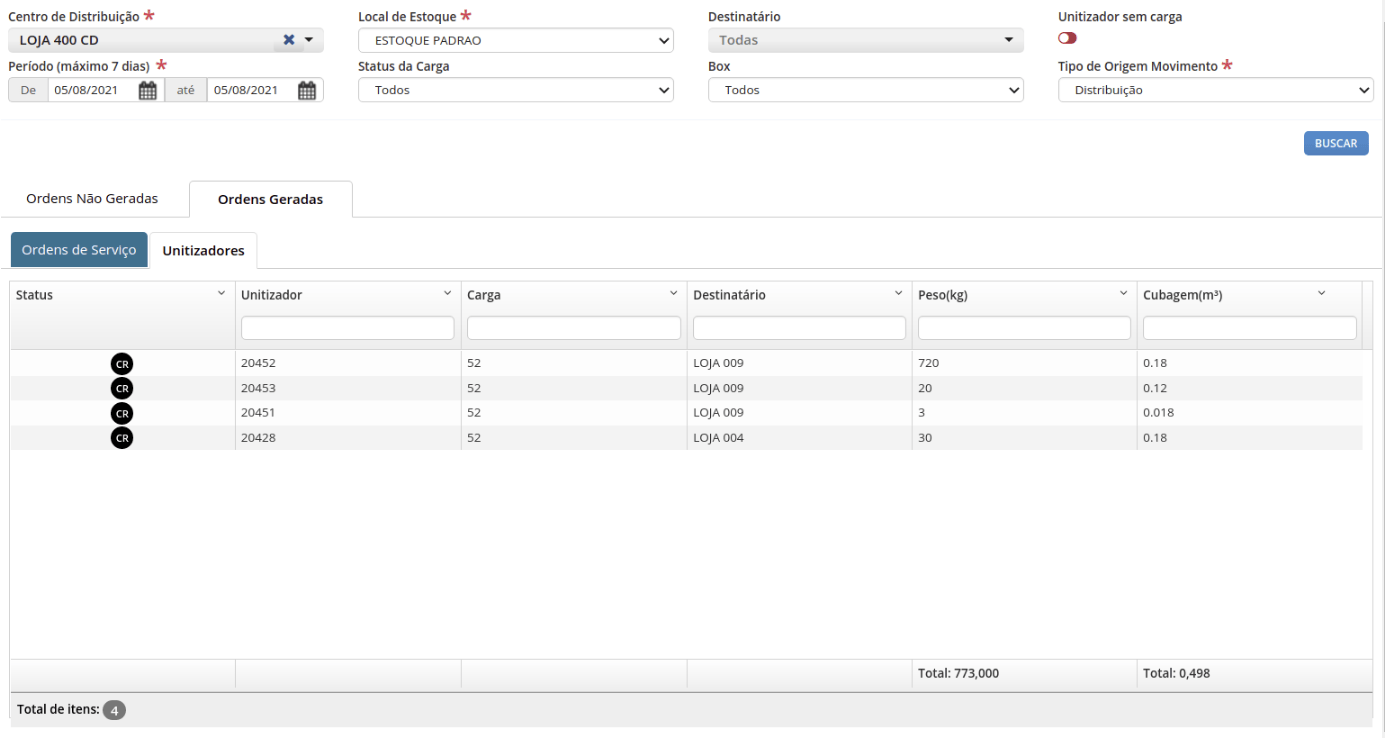1385x738 pixels.
Task: Open the Status column menu chevron
Action: (221, 294)
